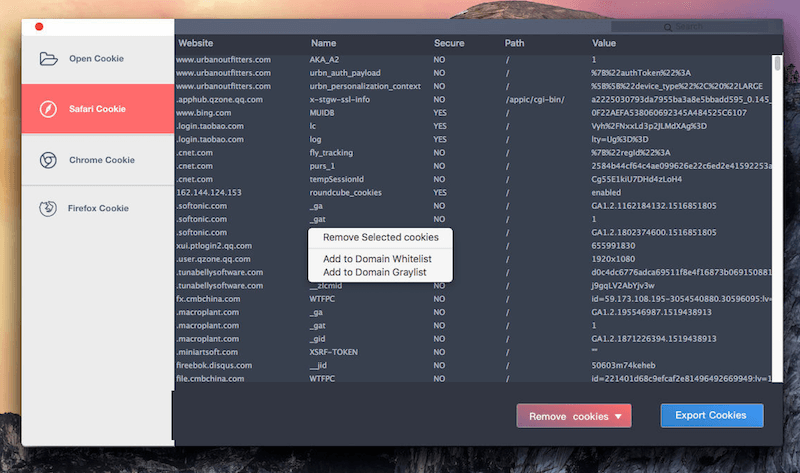Click the lc cookie of login.taobao.com
This screenshot has width=800, height=473.
point(313,126)
